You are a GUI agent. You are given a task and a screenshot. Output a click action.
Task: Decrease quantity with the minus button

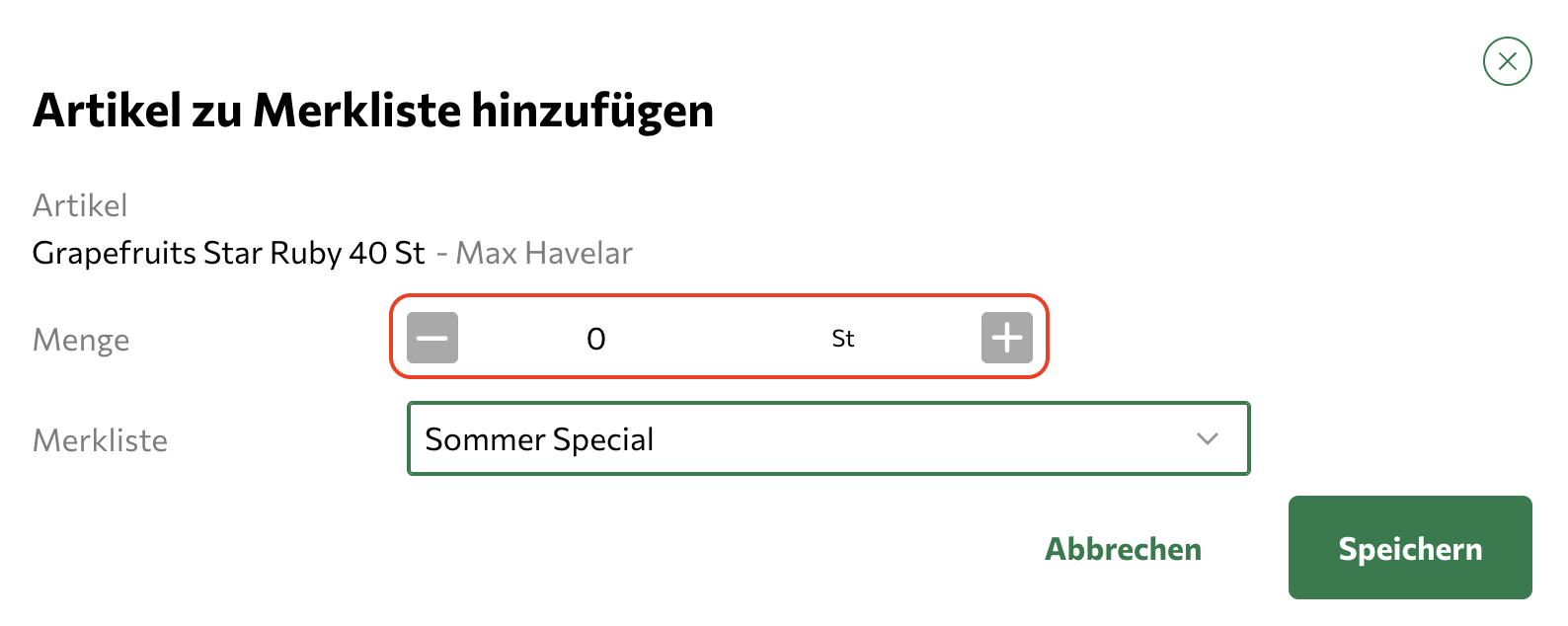432,338
